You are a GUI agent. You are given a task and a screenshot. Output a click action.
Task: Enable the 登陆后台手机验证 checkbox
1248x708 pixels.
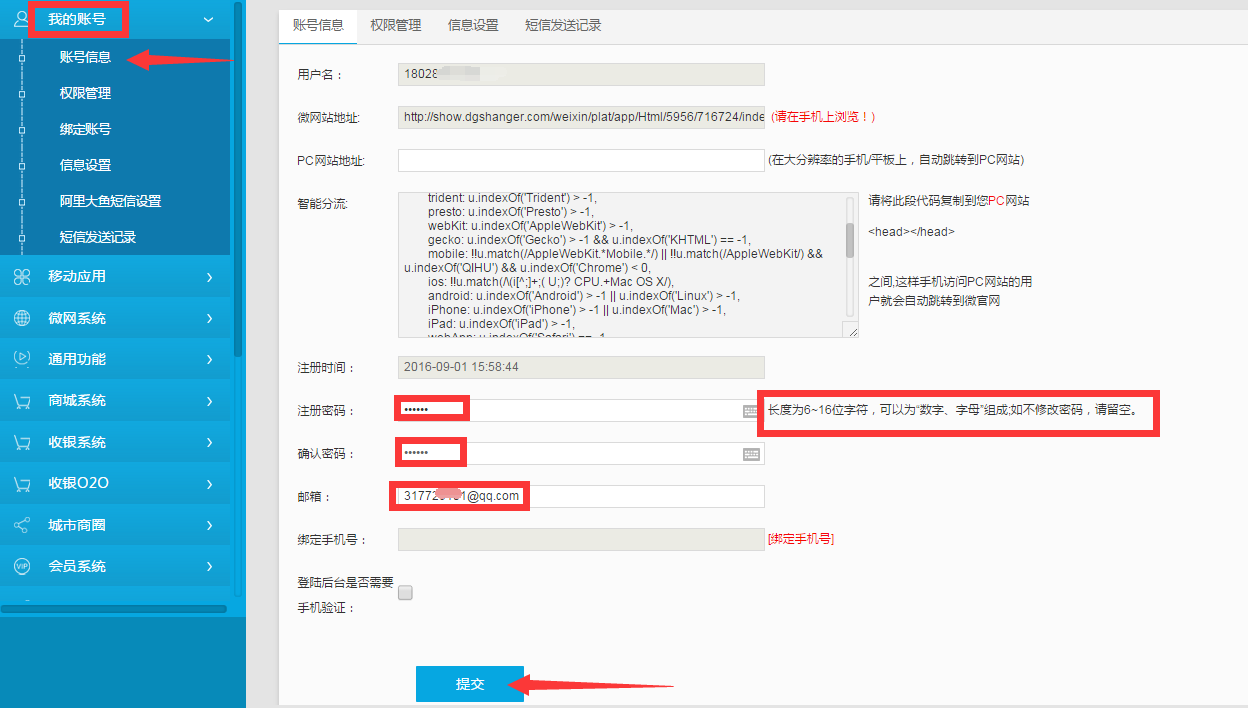[x=405, y=593]
